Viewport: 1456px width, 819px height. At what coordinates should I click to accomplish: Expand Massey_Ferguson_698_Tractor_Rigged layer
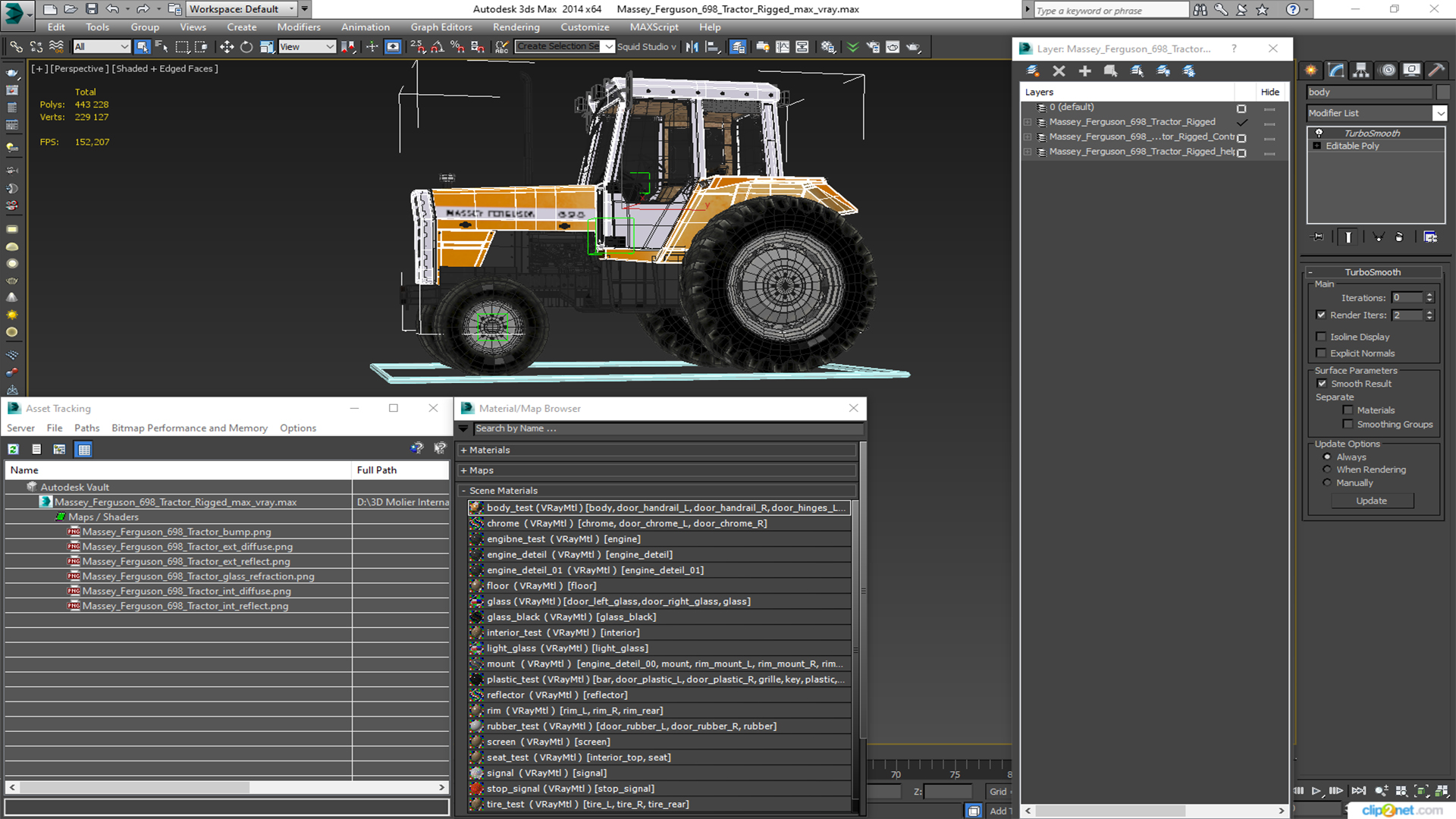click(x=1028, y=122)
